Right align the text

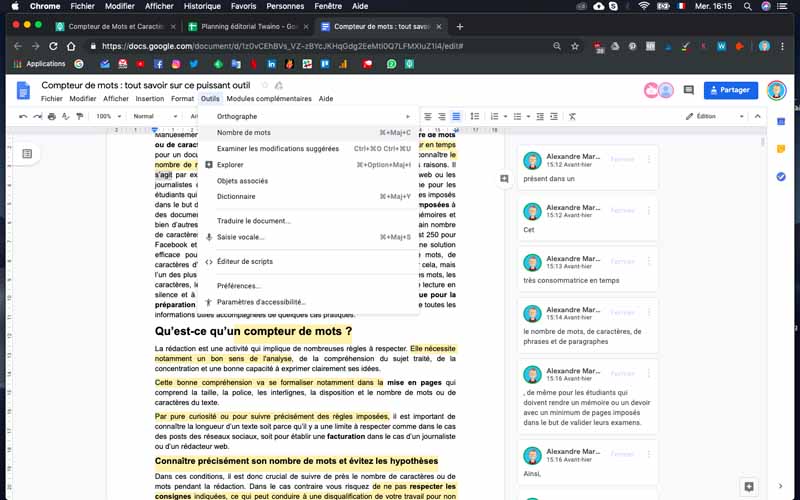442,116
